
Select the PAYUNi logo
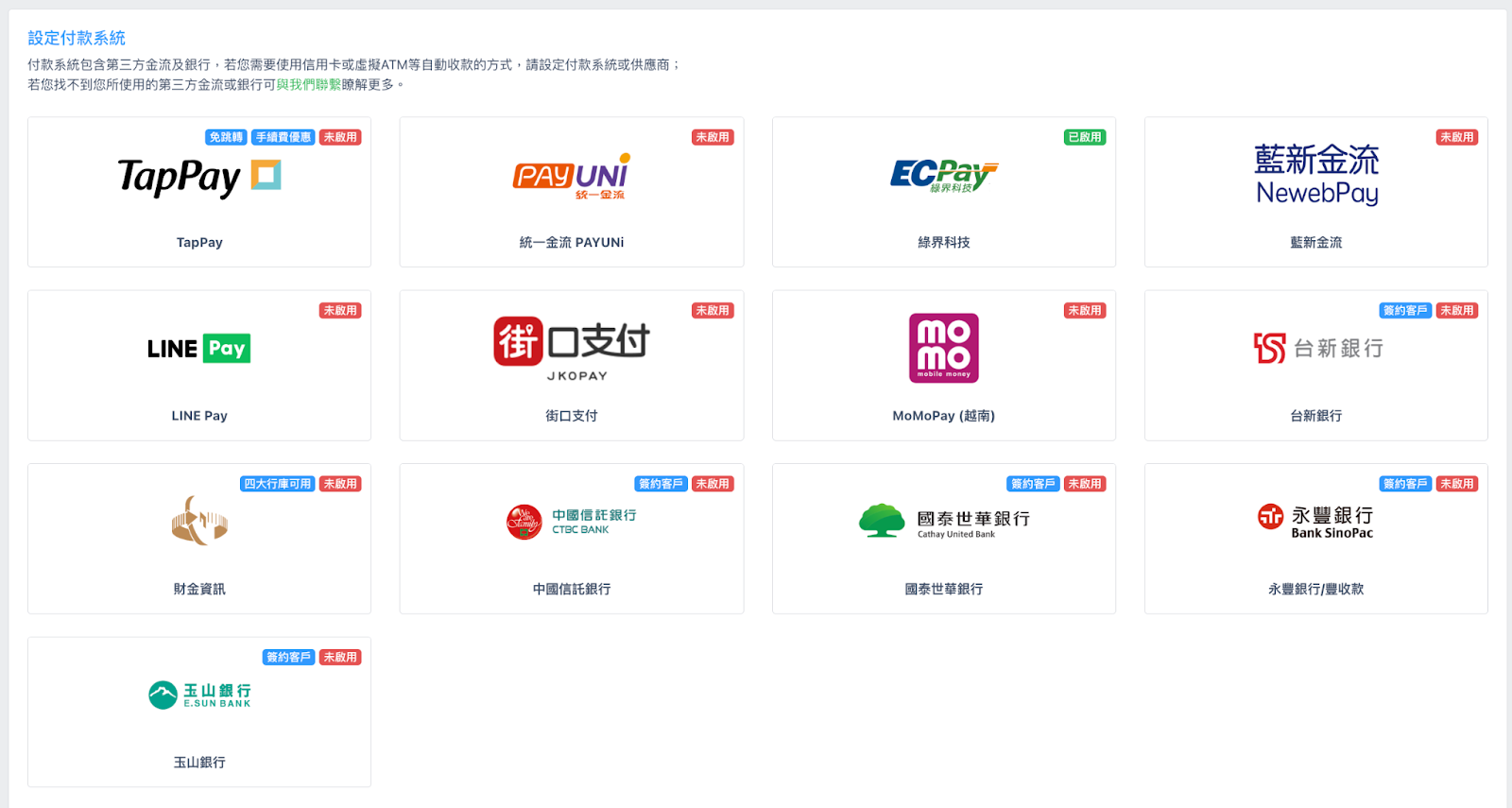(x=572, y=177)
